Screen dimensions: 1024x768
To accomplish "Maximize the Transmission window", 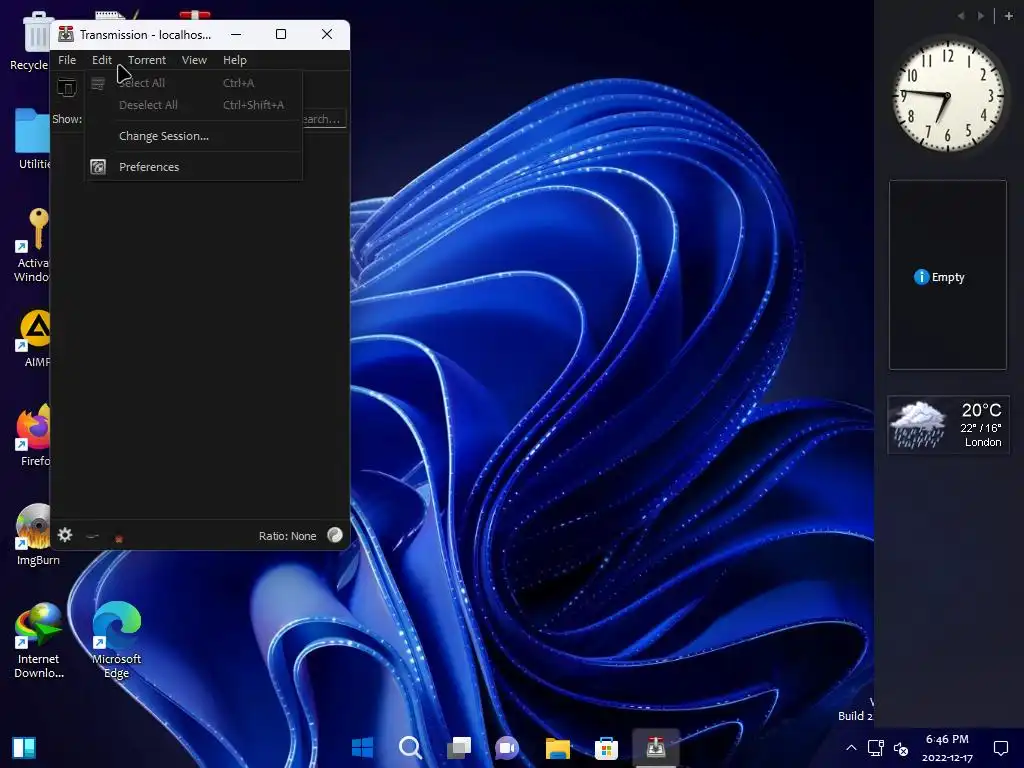I will pyautogui.click(x=281, y=34).
